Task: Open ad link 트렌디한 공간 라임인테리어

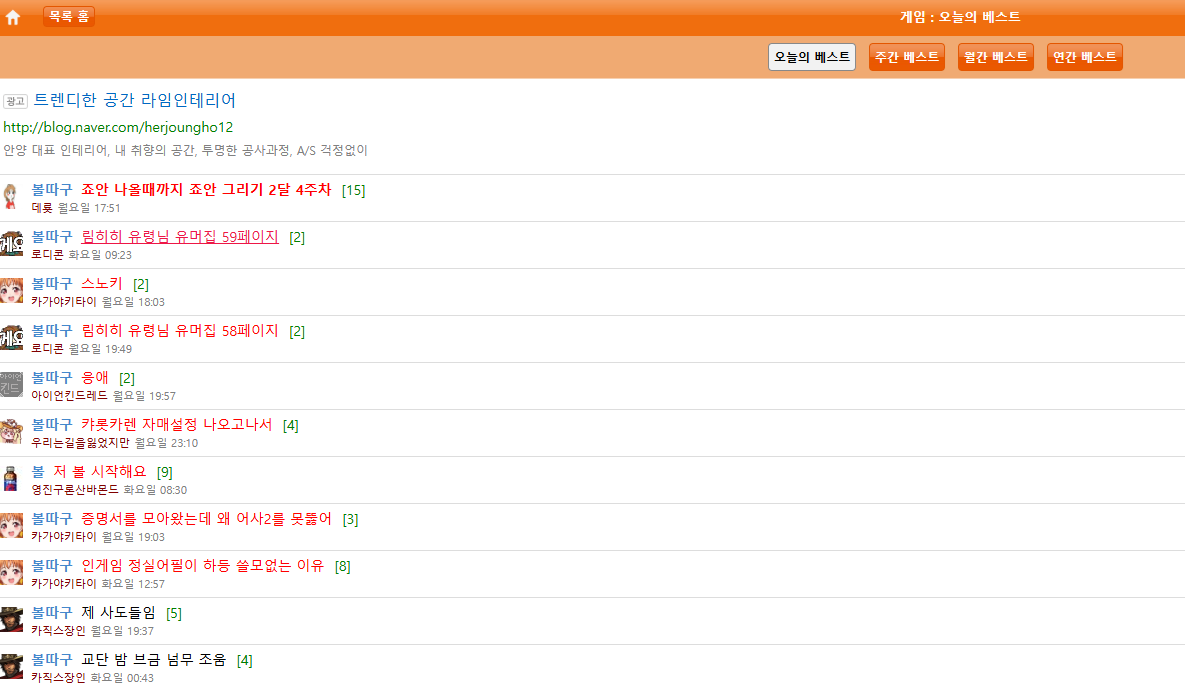Action: coord(135,100)
